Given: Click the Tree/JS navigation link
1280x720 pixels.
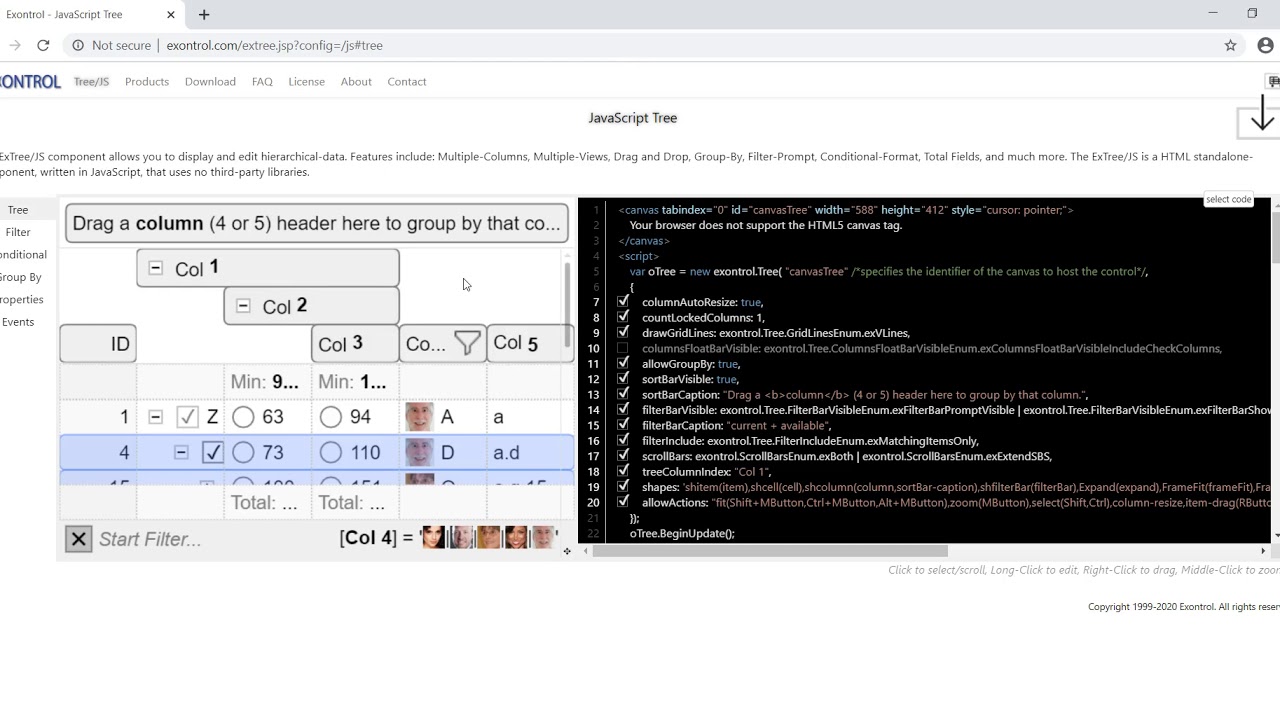Looking at the screenshot, I should click(x=91, y=82).
